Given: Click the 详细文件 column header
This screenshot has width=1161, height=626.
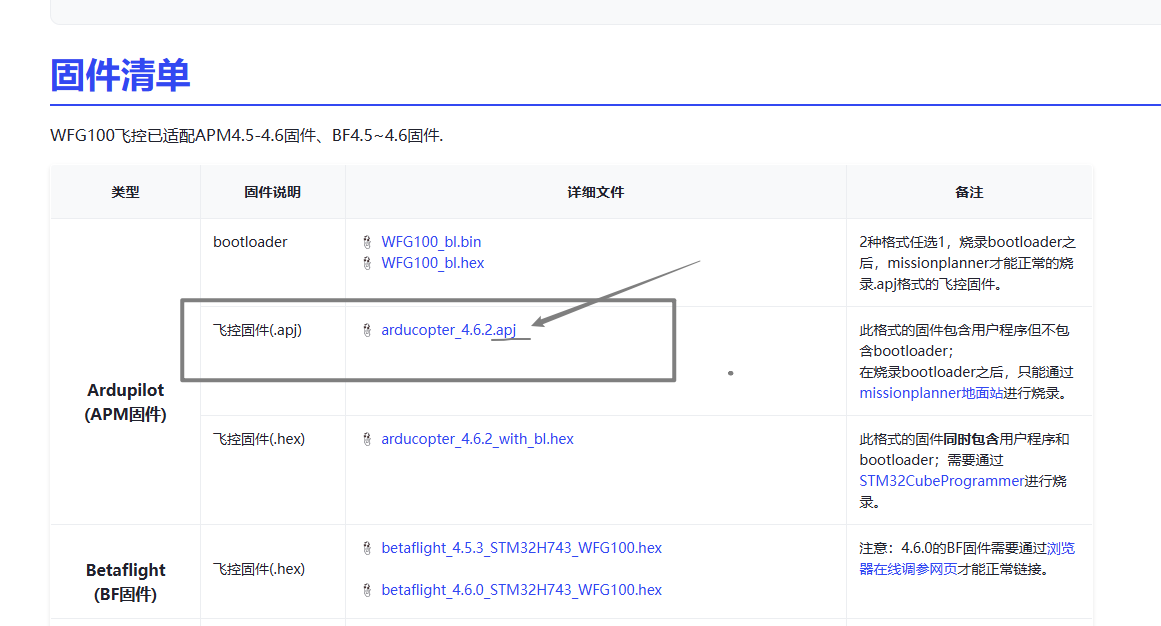Looking at the screenshot, I should click(x=595, y=192).
